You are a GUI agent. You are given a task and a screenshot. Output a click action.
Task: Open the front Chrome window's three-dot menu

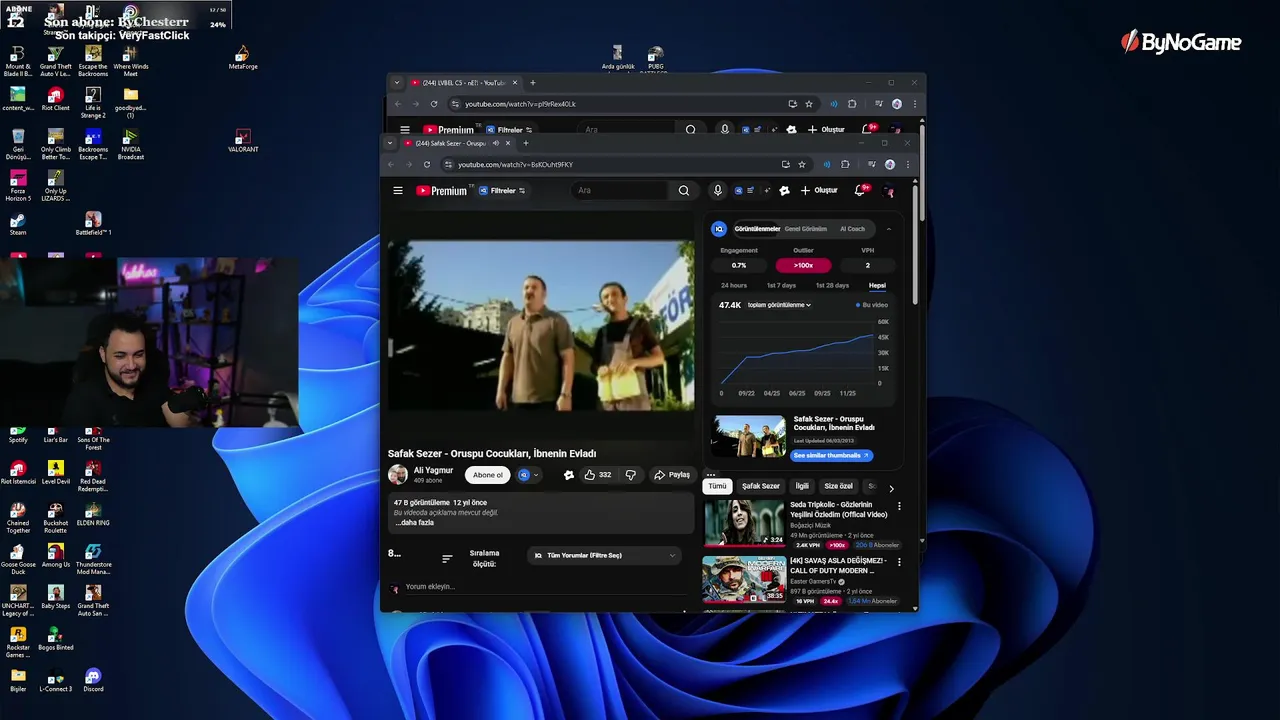click(908, 164)
